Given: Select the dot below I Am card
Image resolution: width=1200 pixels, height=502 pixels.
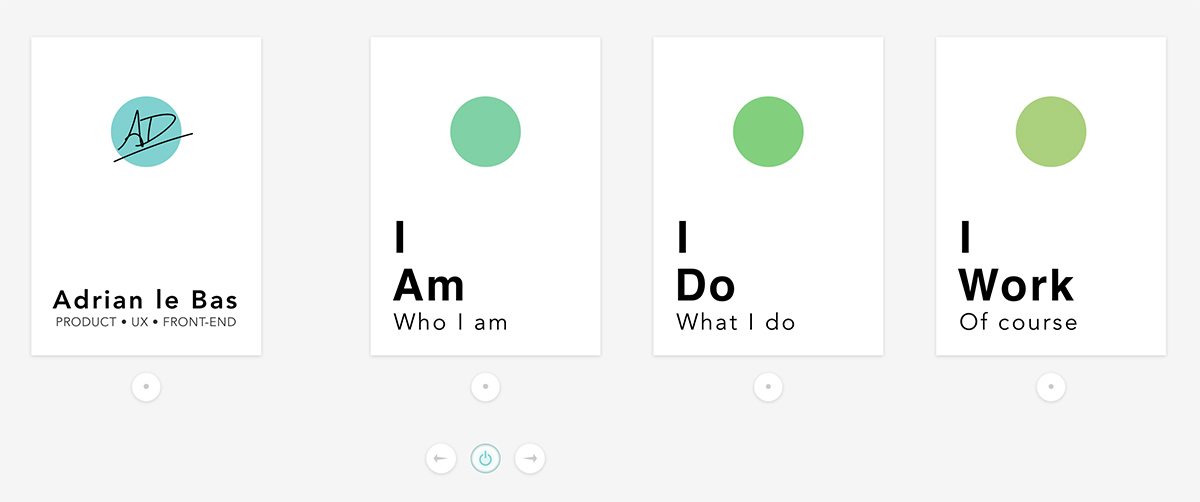Looking at the screenshot, I should (485, 386).
